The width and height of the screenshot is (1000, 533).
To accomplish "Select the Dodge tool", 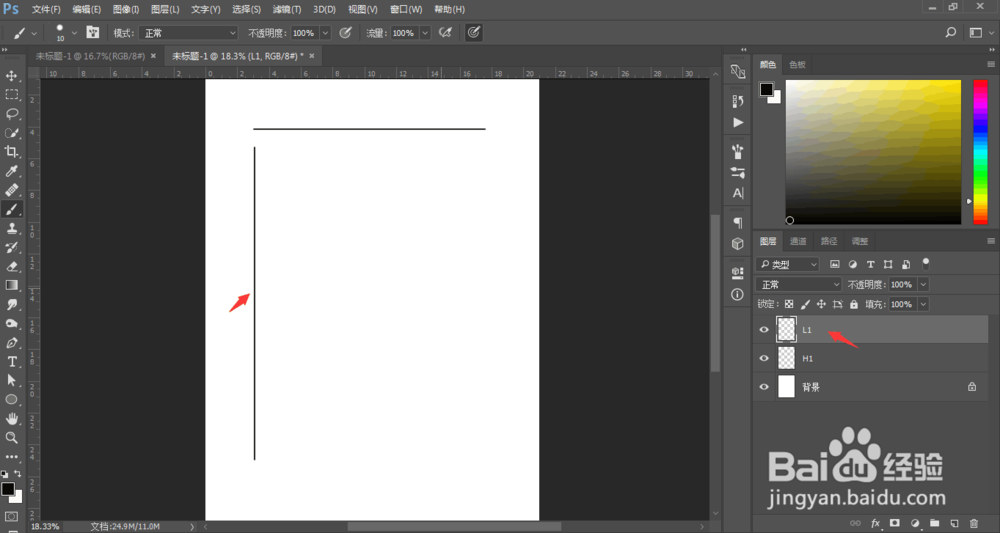I will coord(11,324).
